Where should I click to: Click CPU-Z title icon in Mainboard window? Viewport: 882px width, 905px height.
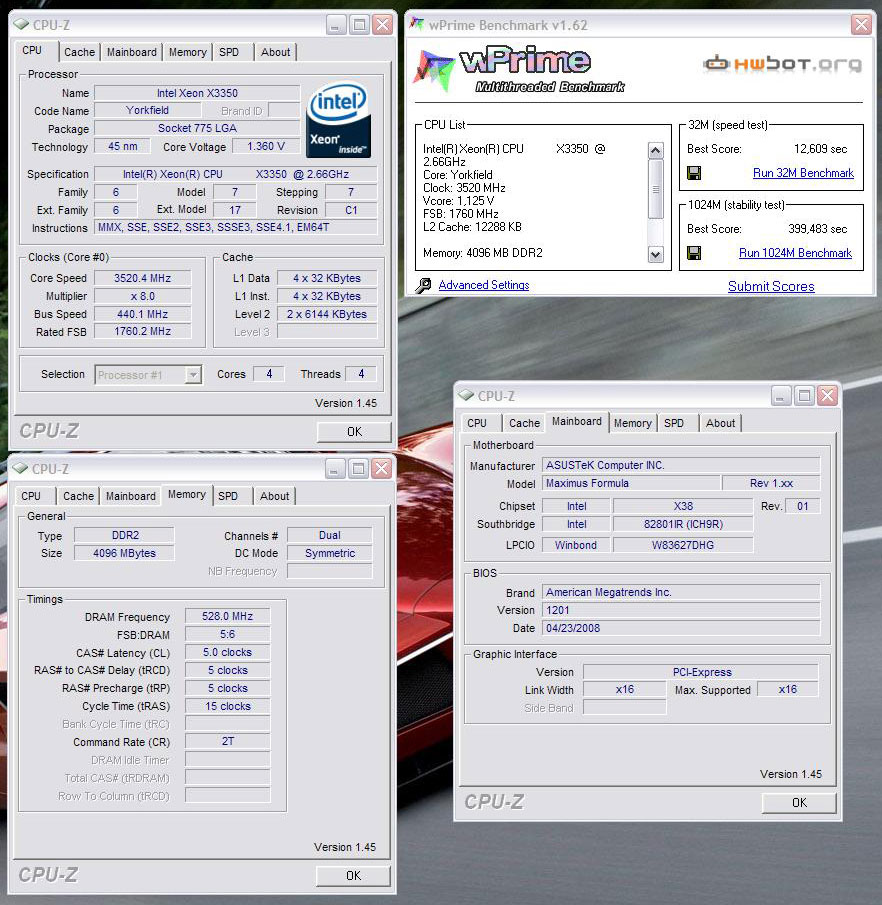pos(466,395)
